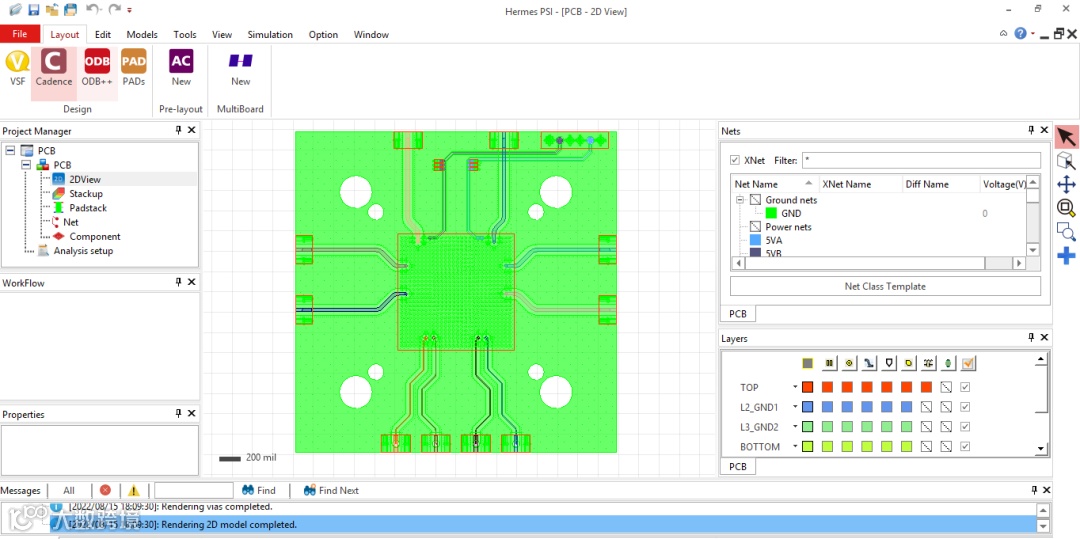Click the blue plus tool

click(1066, 256)
